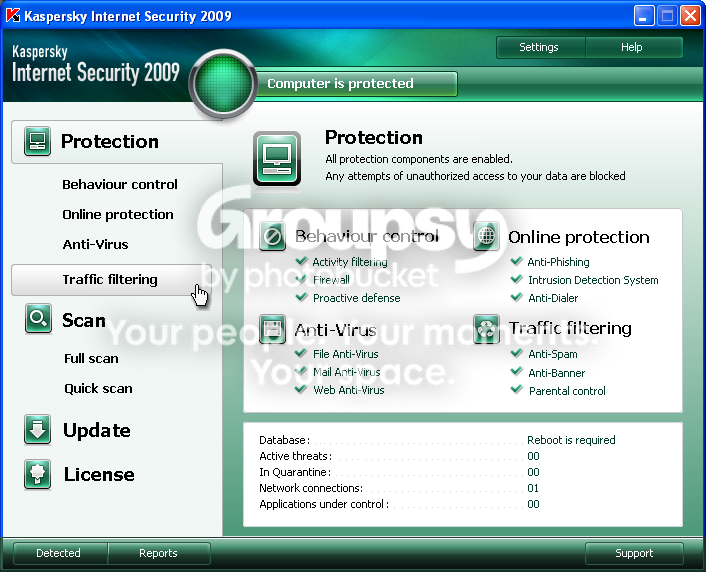Select Traffic filtering in sidebar
Image resolution: width=706 pixels, height=572 pixels.
click(111, 280)
